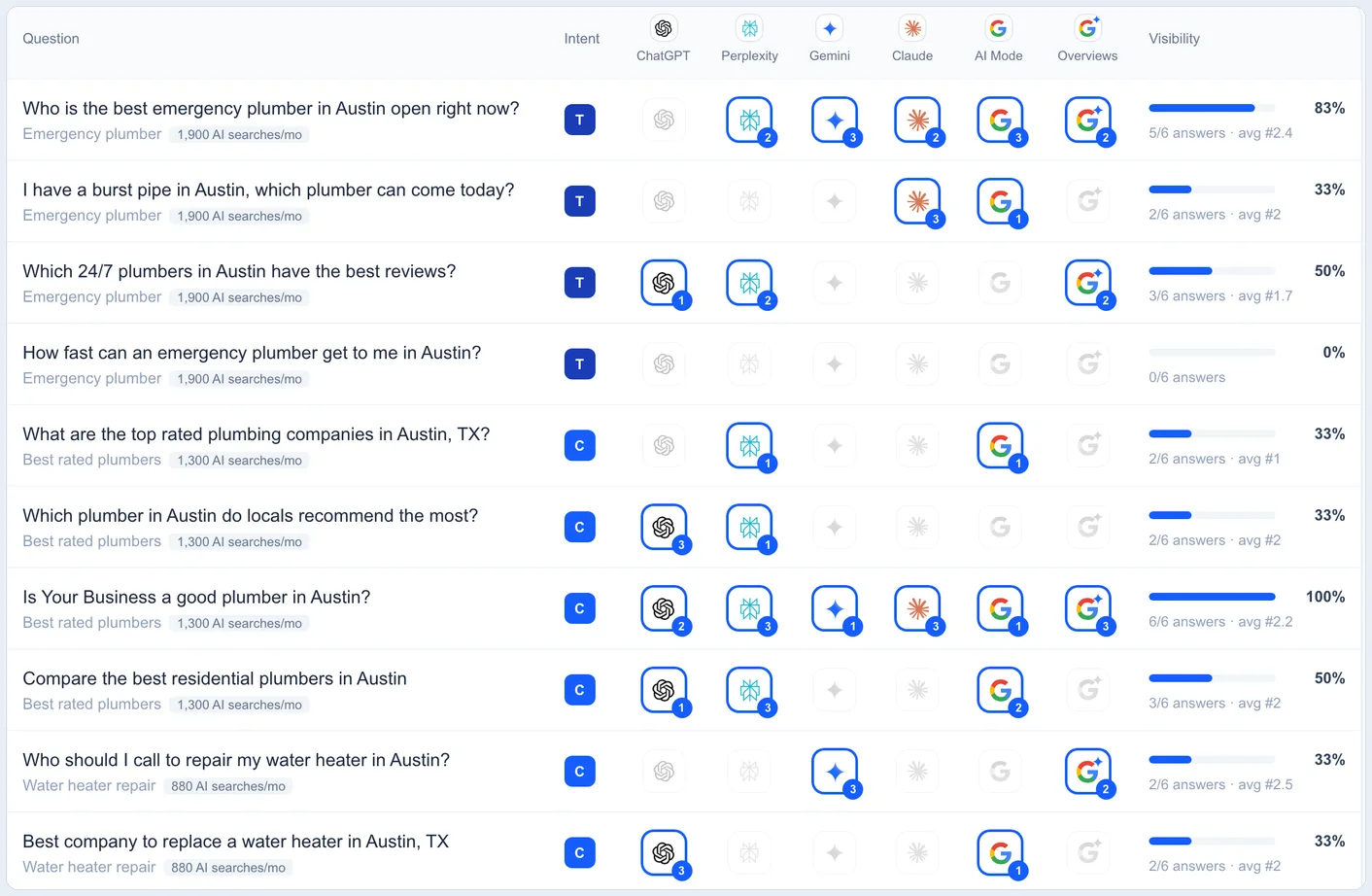Click the Perplexity column header icon

pyautogui.click(x=749, y=28)
